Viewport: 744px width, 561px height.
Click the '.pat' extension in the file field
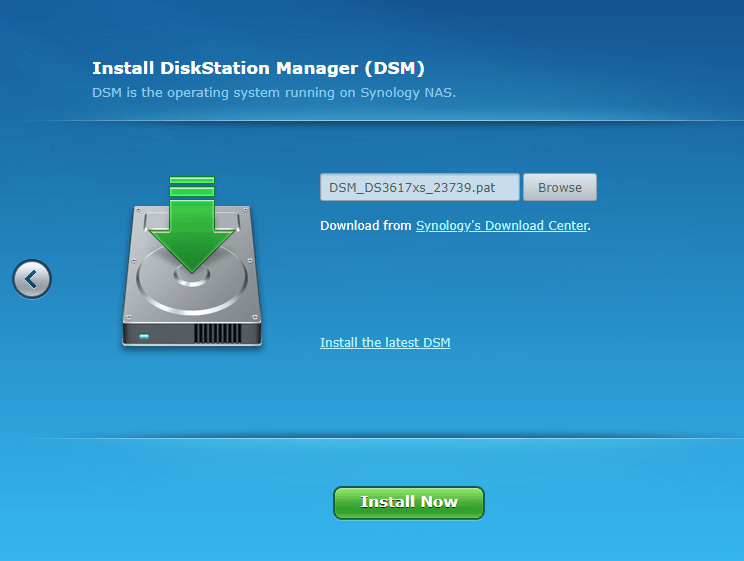pyautogui.click(x=484, y=187)
